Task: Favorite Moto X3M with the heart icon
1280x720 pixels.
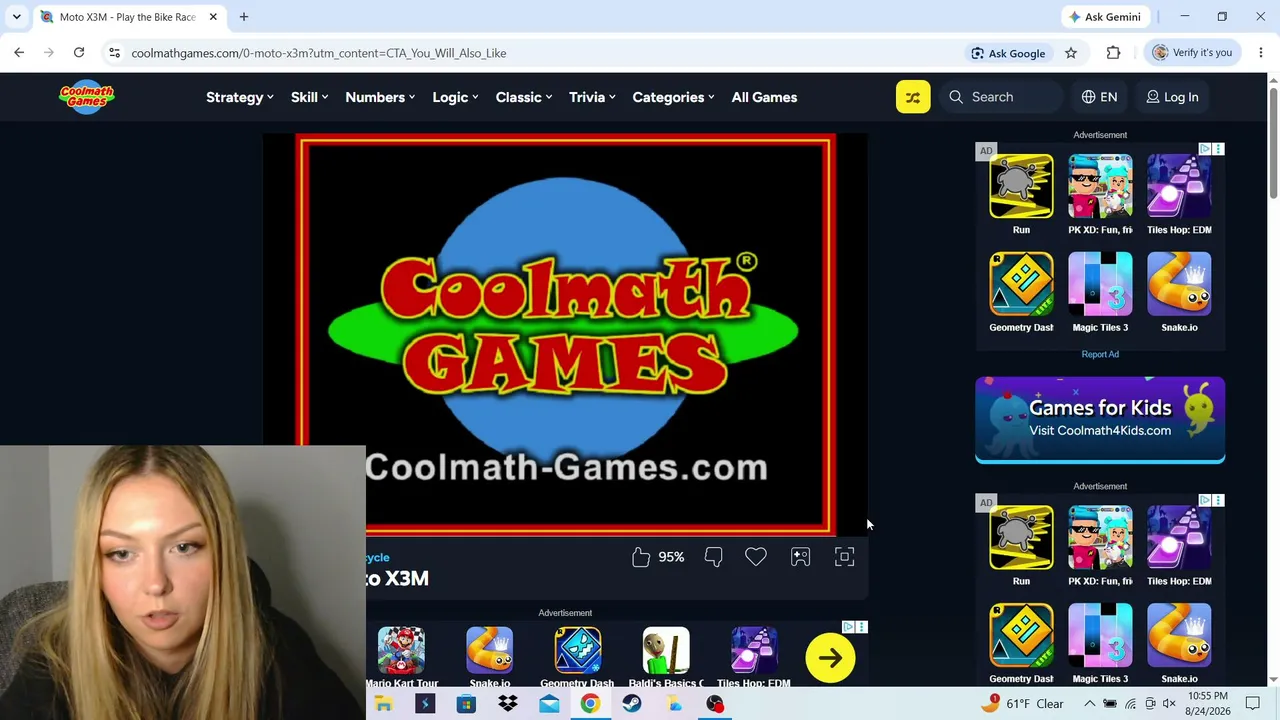Action: click(756, 557)
